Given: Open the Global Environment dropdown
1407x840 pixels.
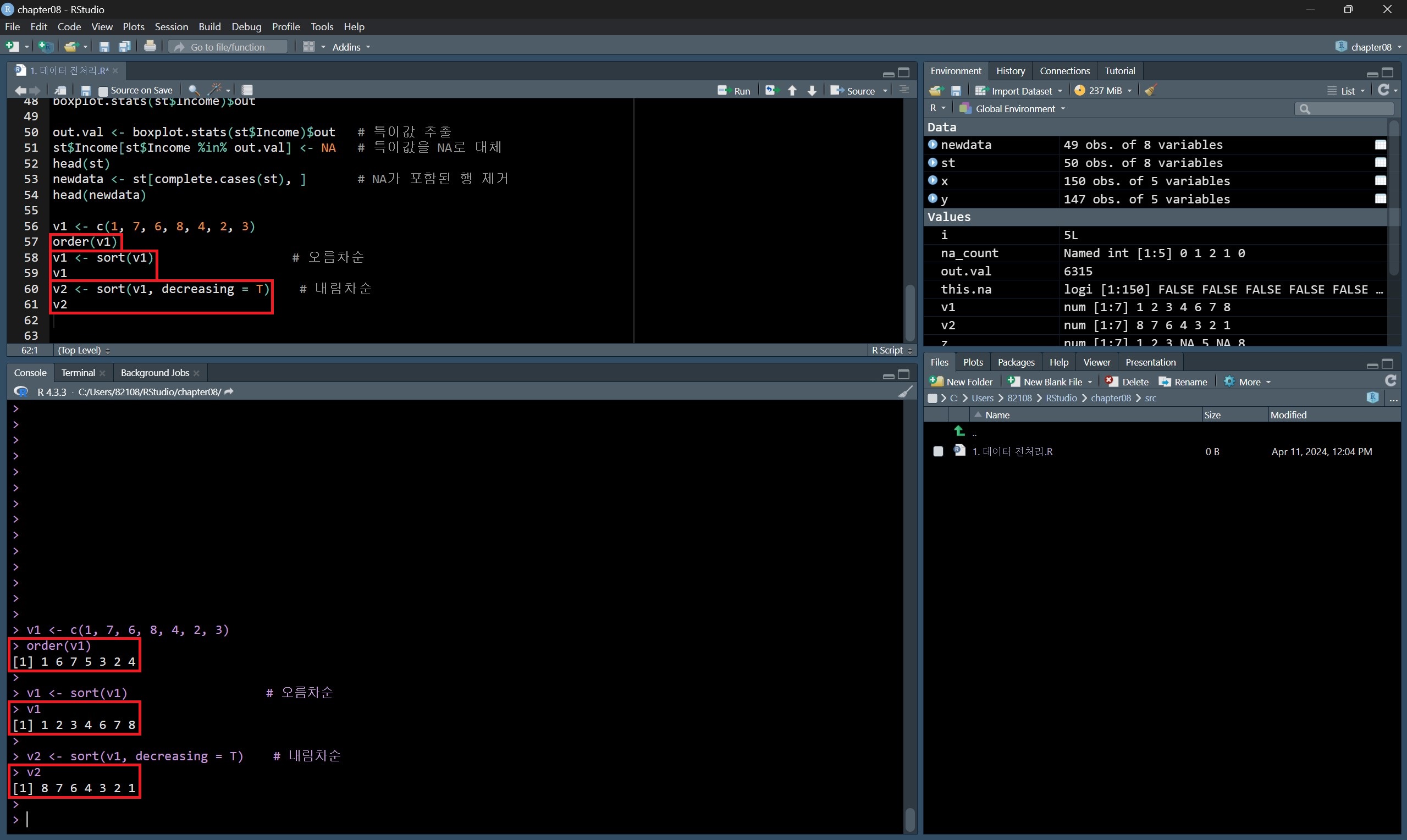Looking at the screenshot, I should pyautogui.click(x=1013, y=109).
